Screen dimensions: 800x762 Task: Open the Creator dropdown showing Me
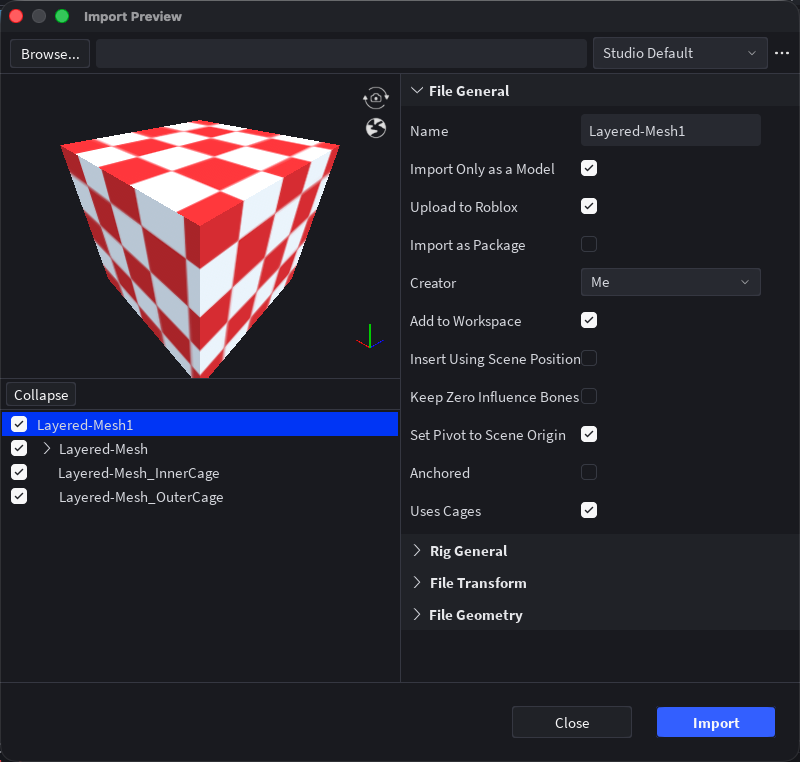point(670,282)
